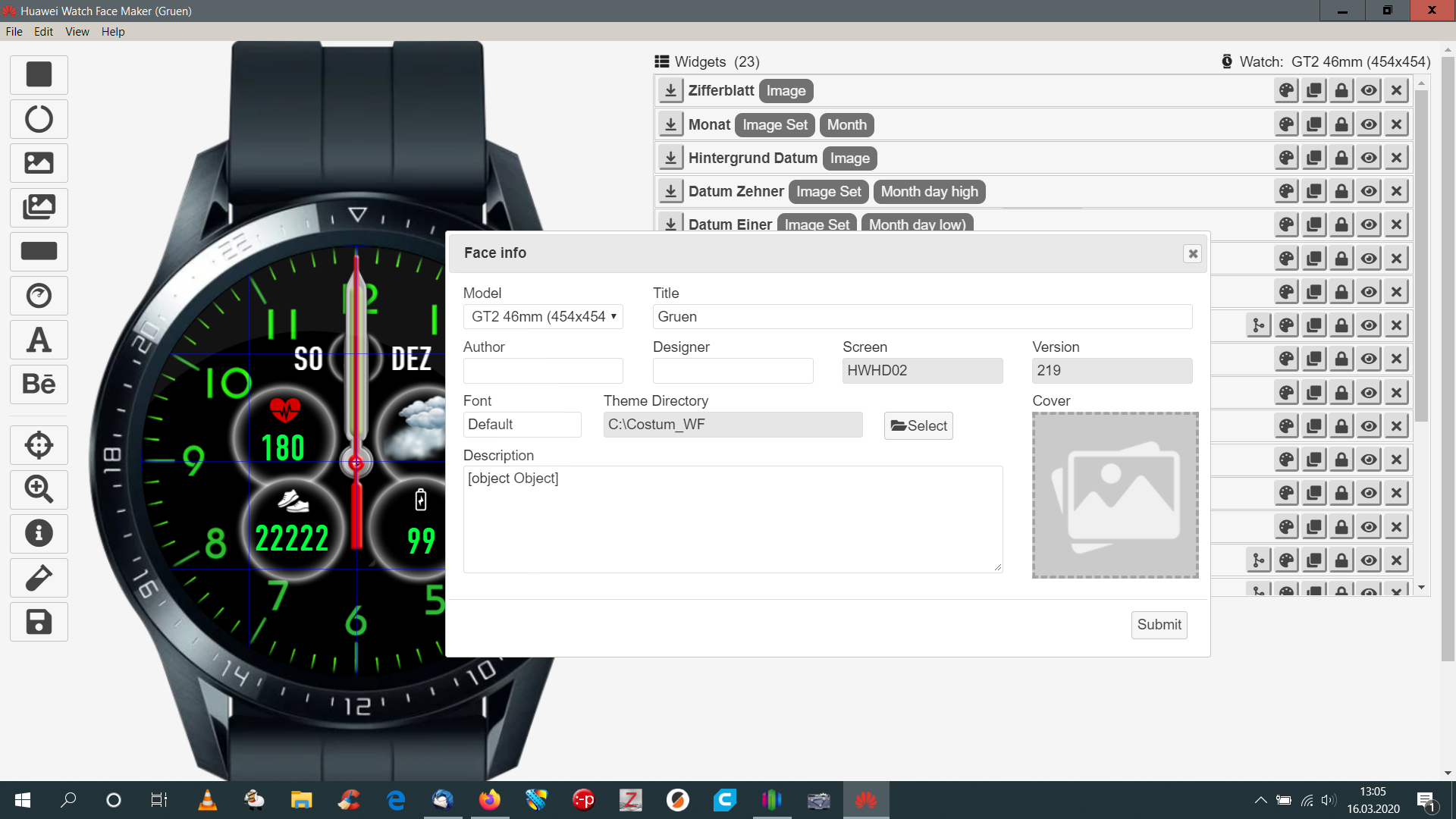1456x819 pixels.
Task: Open color palette for Datum Einer widget
Action: (1287, 224)
